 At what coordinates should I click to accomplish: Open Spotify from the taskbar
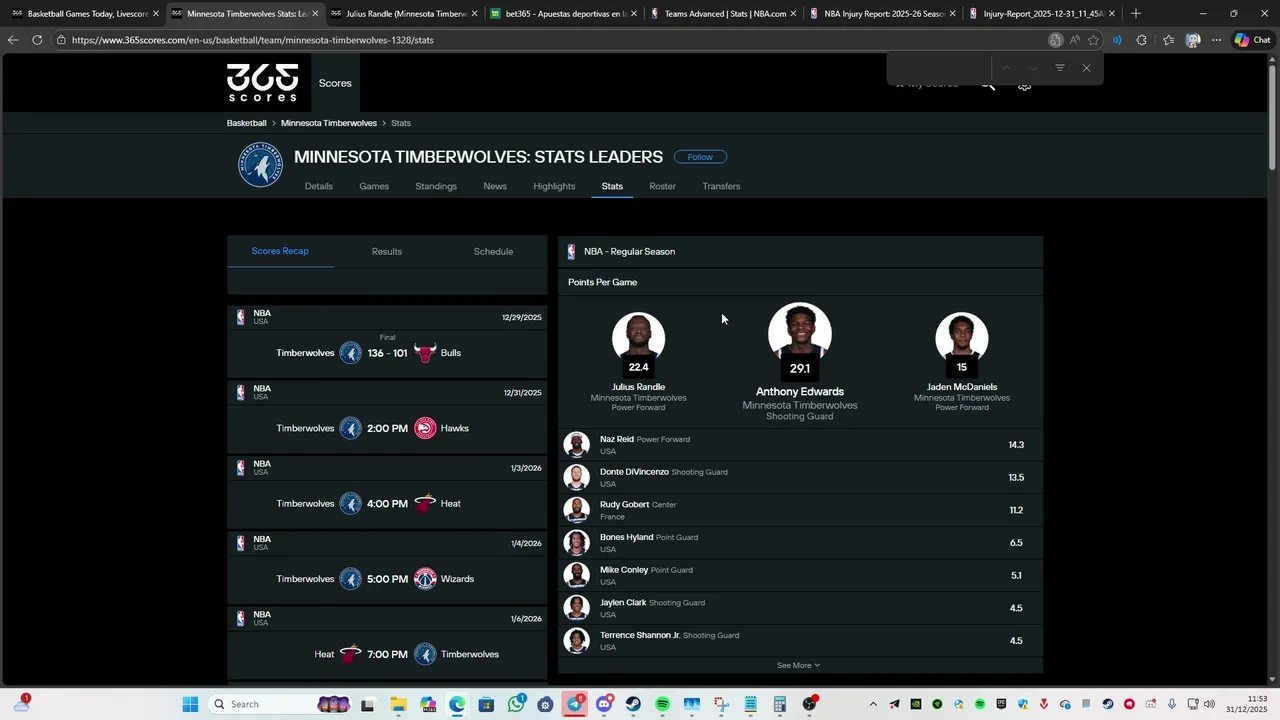pos(662,704)
